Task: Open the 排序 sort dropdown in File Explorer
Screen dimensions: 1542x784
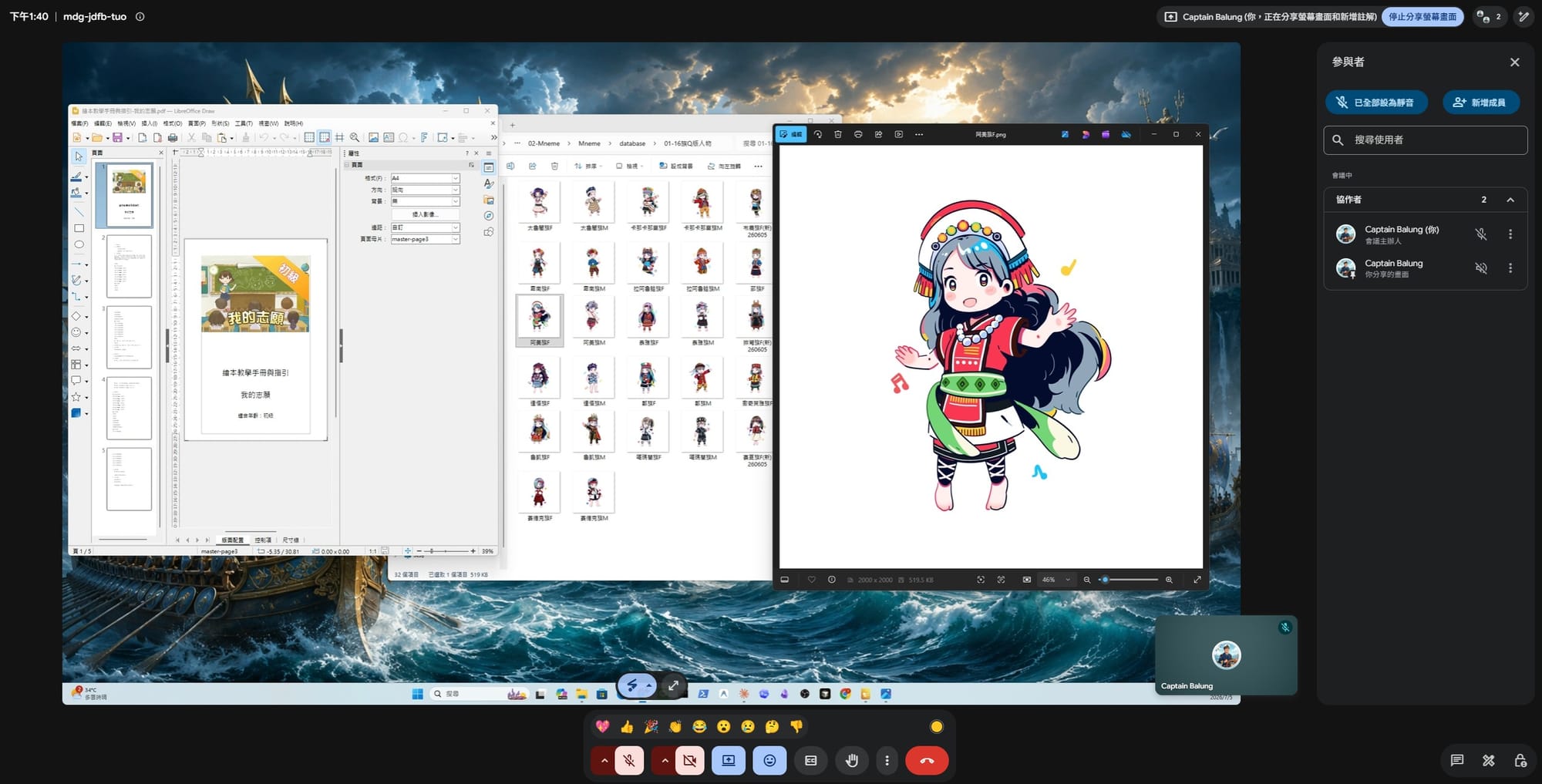Action: pos(589,166)
